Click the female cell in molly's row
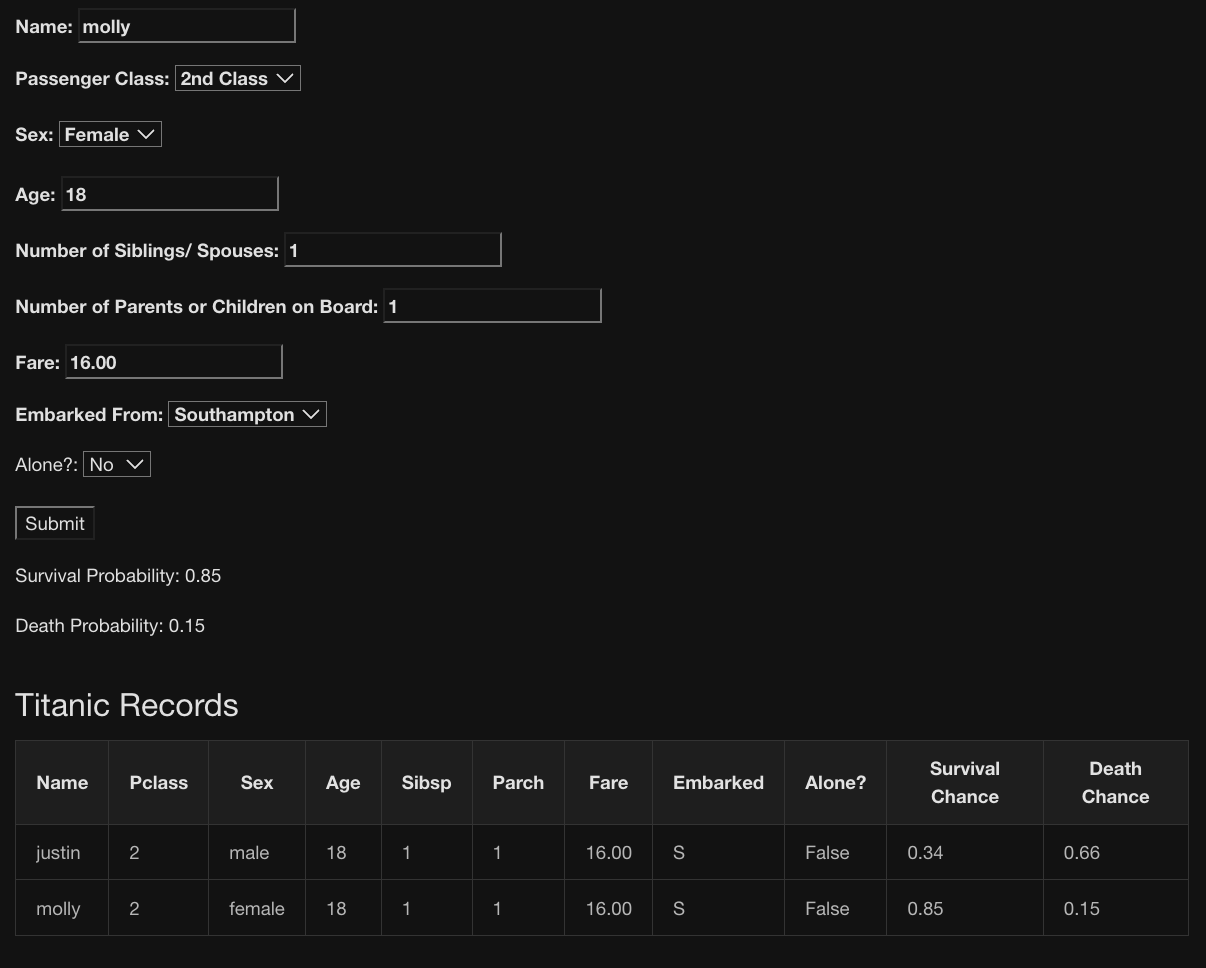 tap(257, 909)
